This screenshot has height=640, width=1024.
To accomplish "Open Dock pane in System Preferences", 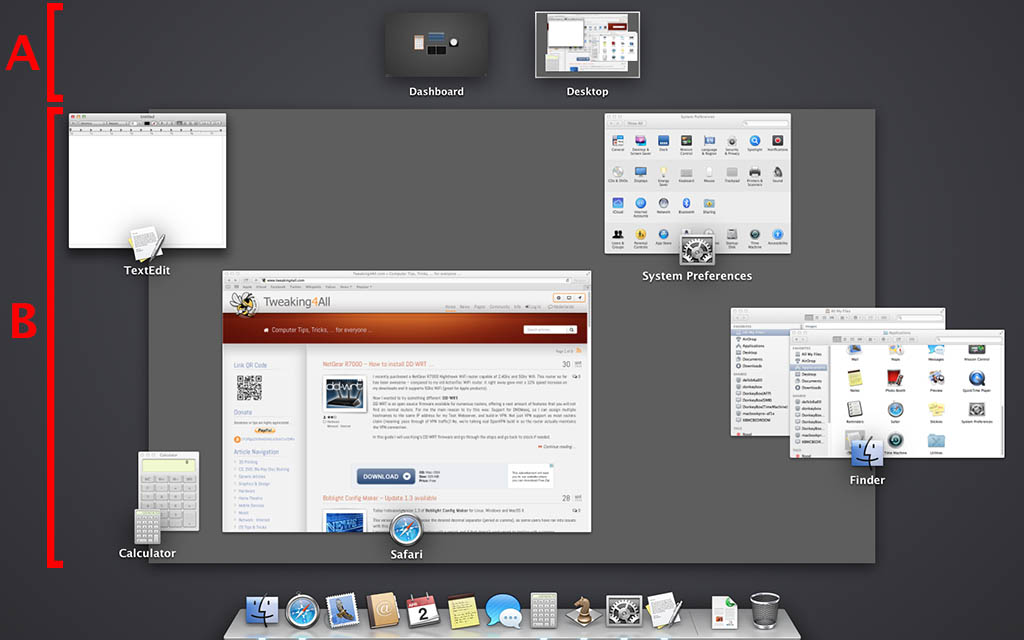I will (x=664, y=143).
